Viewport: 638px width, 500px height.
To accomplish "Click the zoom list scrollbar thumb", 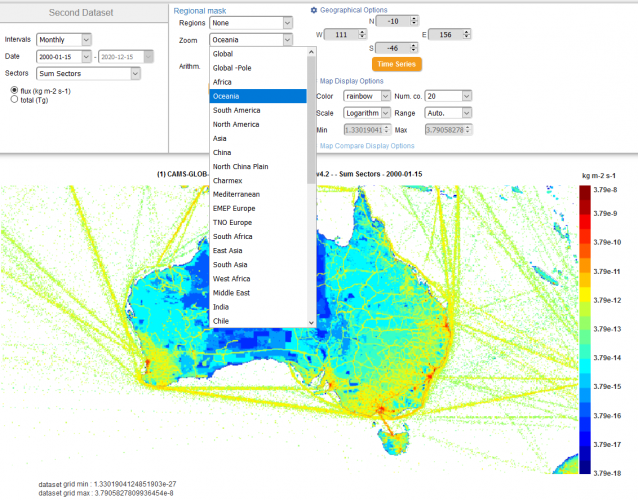I will click(311, 120).
